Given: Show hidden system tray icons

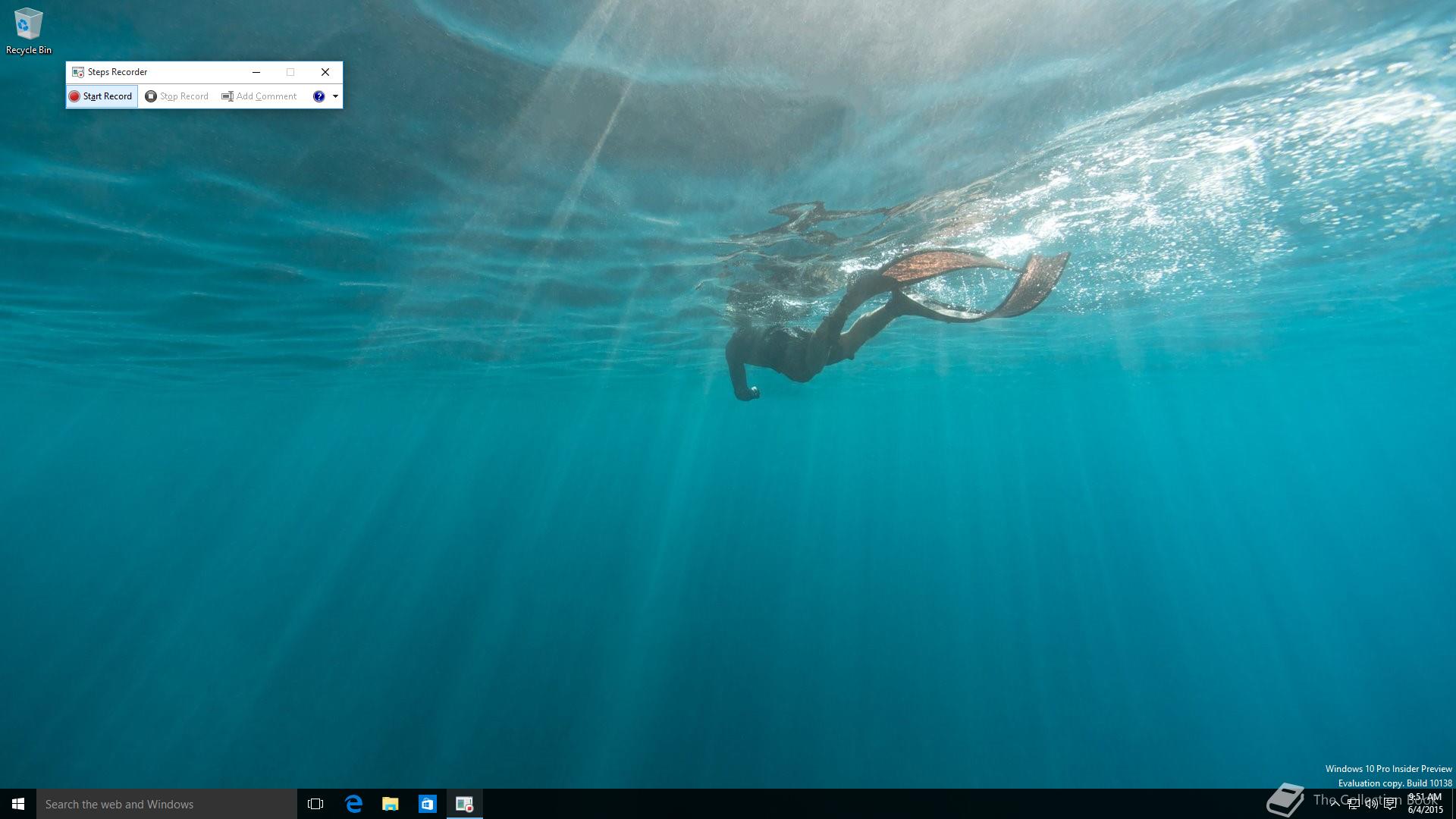Looking at the screenshot, I should [x=1335, y=804].
